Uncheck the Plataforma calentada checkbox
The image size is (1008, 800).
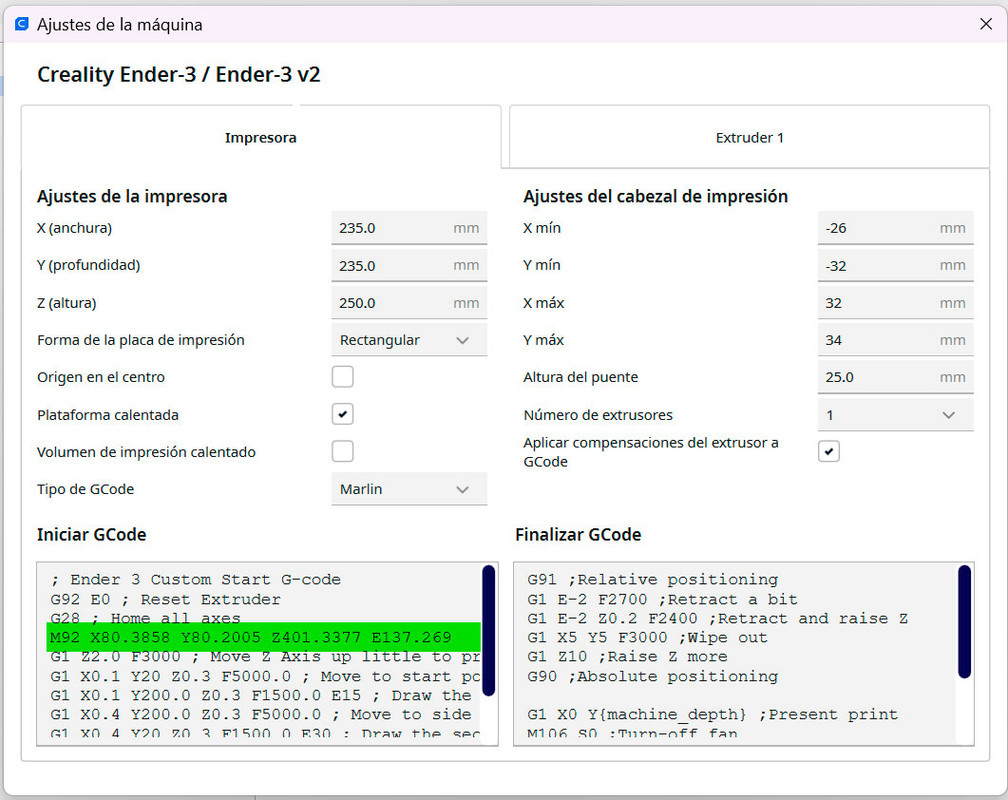tap(343, 414)
